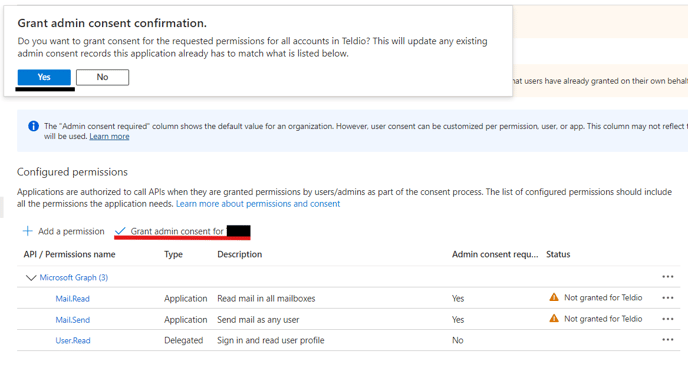Screen dimensions: 688x371
Task: Open the Mail.Read permission
Action: [72, 299]
